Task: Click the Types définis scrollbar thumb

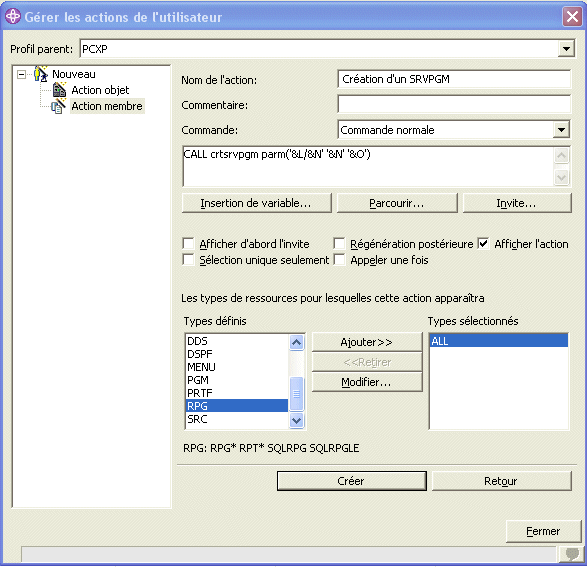Action: pyautogui.click(x=296, y=394)
